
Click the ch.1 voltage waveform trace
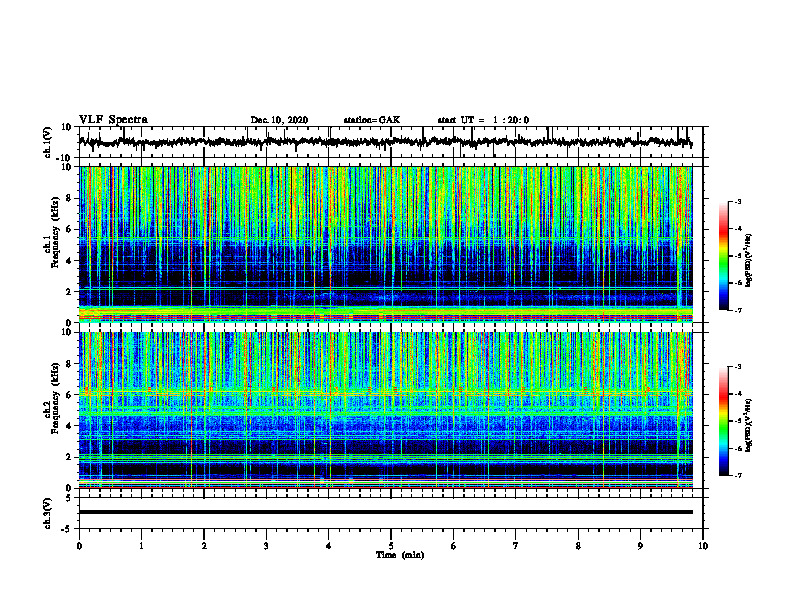(x=385, y=142)
